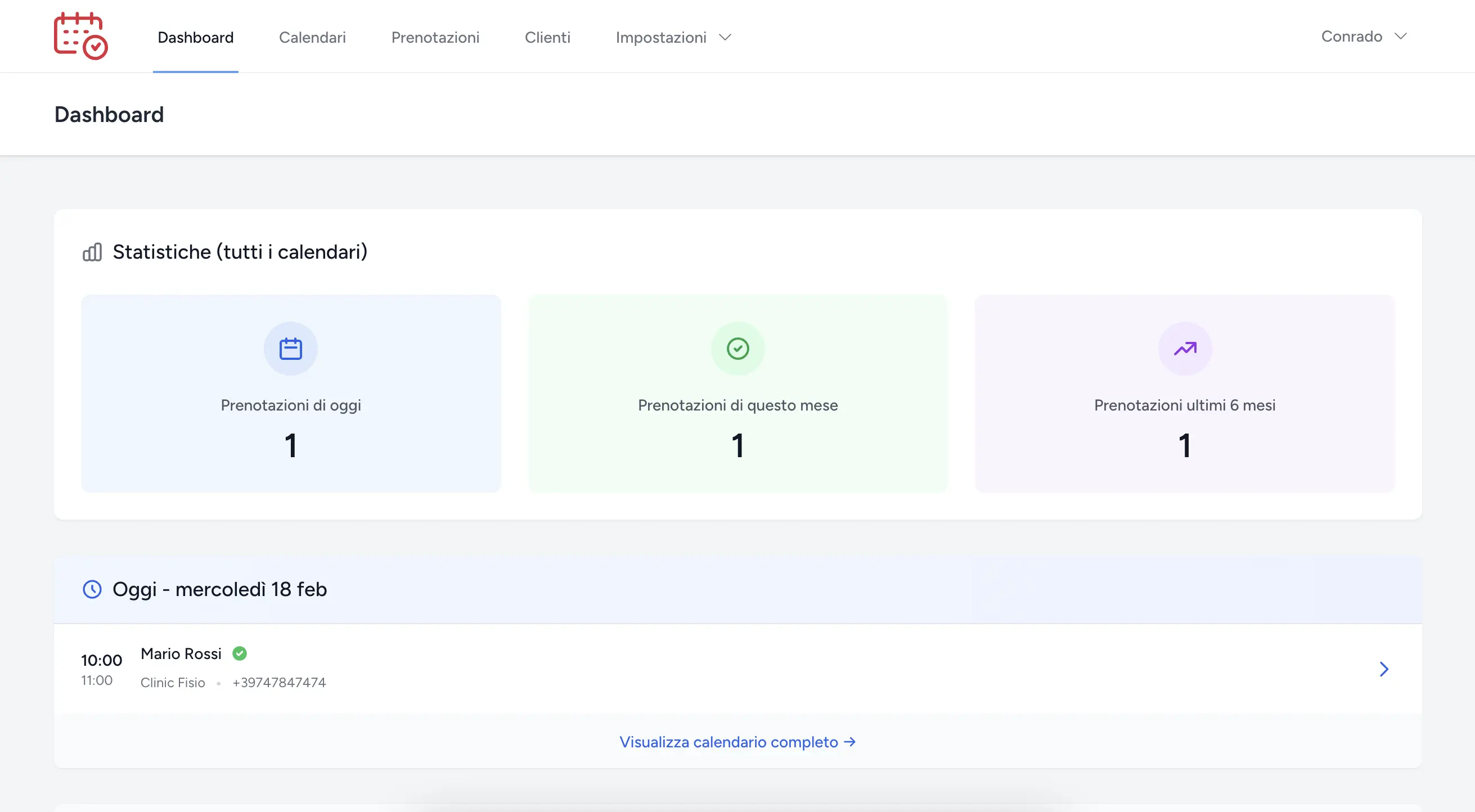Viewport: 1475px width, 812px height.
Task: Click the blue calendar icon for today's bookings
Action: (290, 349)
